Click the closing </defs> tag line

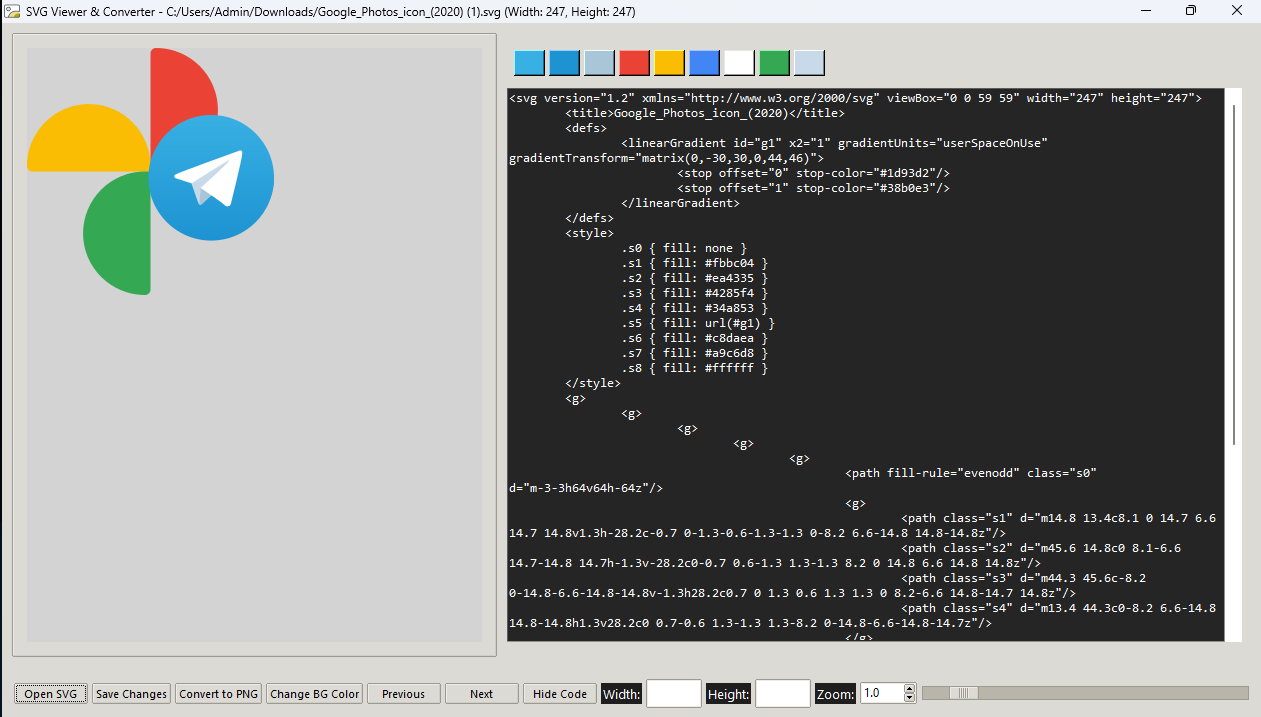point(589,218)
